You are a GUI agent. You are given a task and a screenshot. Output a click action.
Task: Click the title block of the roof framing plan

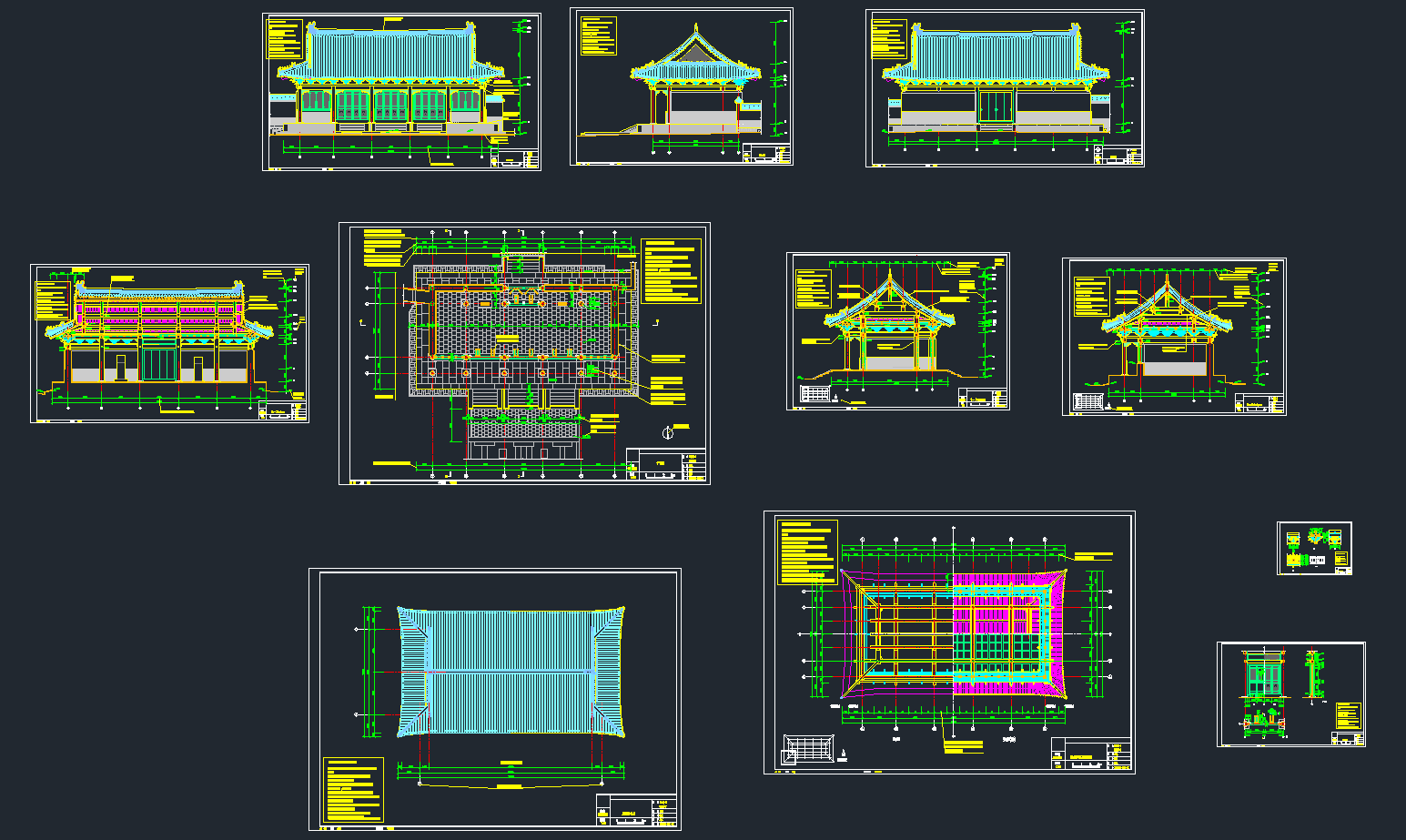1092,754
